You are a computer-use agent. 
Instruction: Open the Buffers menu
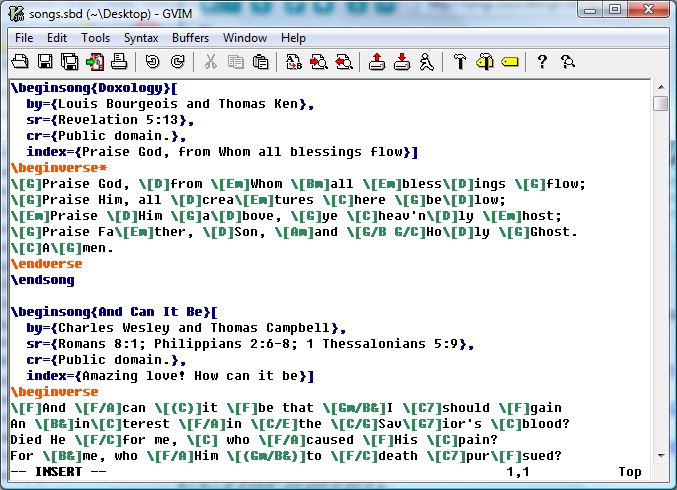190,38
